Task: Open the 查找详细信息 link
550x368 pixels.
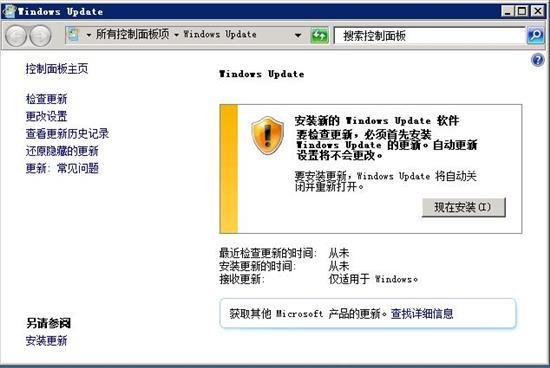Action: tap(422, 313)
